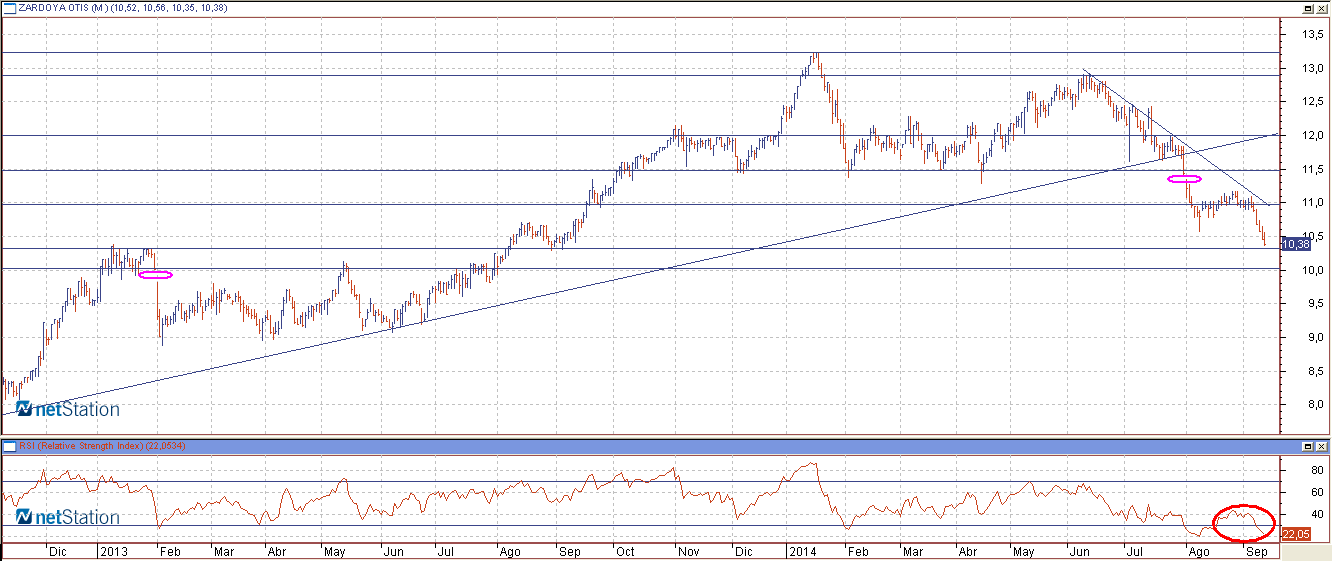
Task: Click the Feb 2013 label on time axis
Action: pyautogui.click(x=169, y=552)
